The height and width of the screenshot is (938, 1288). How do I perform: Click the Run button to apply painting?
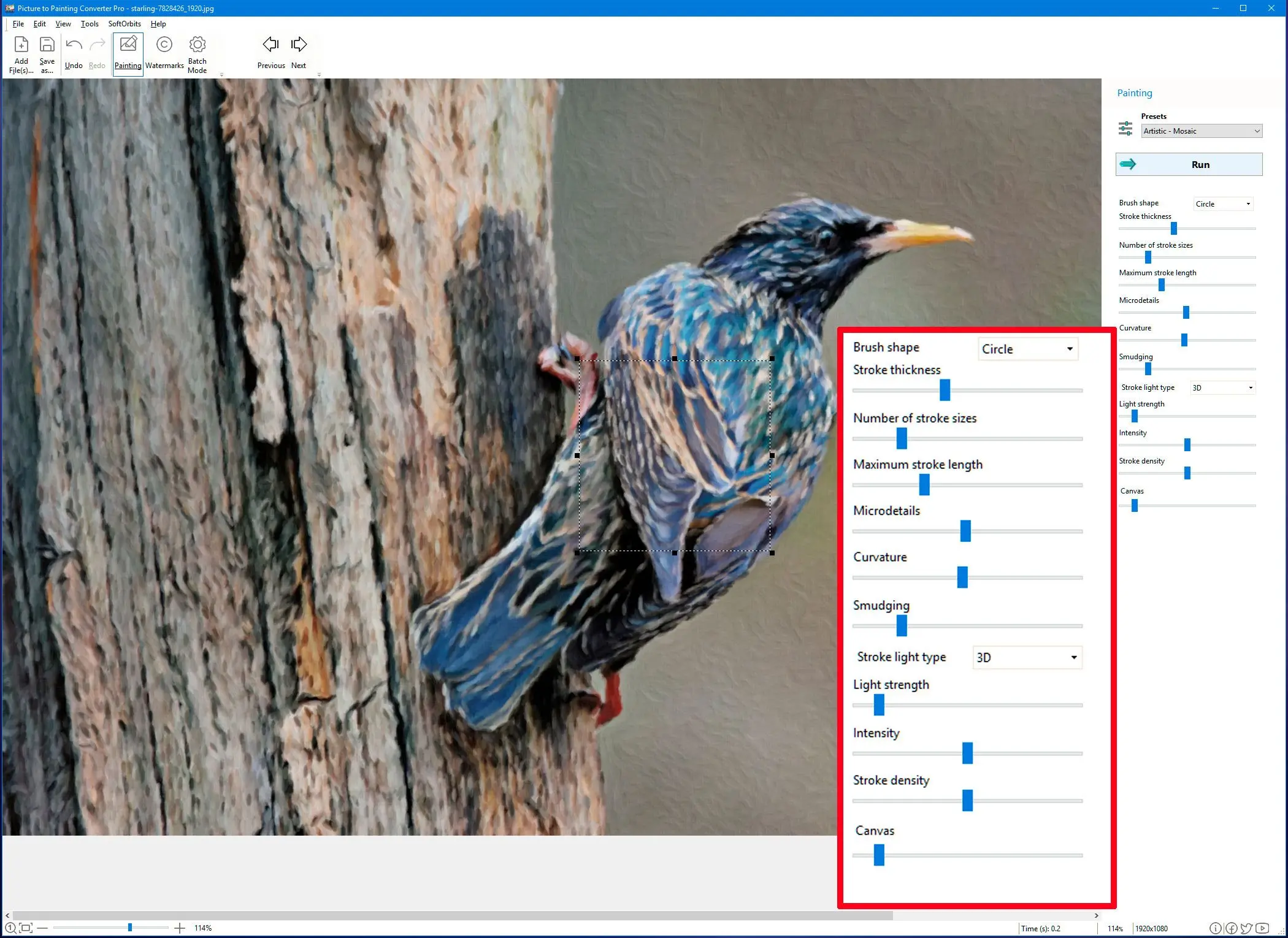tap(1189, 164)
